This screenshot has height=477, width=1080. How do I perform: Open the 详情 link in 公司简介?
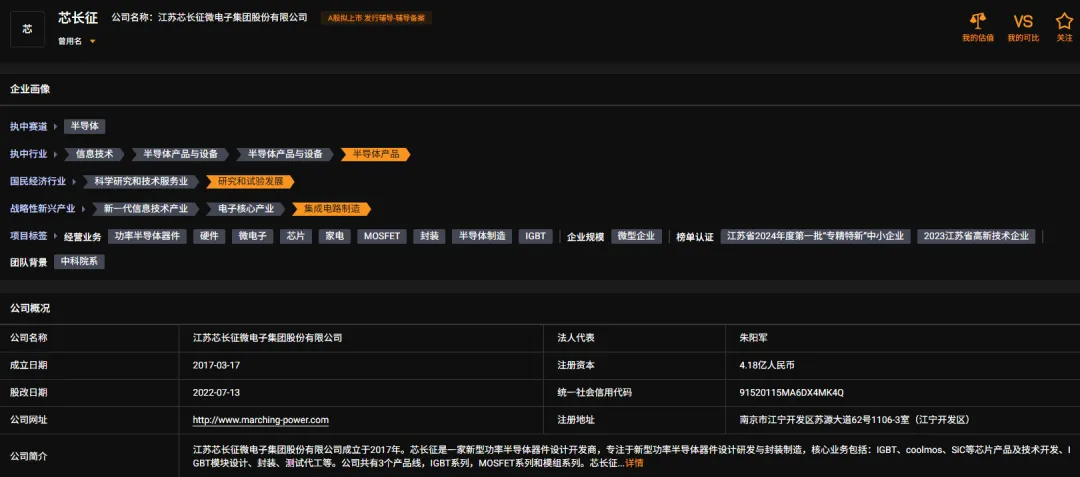click(634, 463)
